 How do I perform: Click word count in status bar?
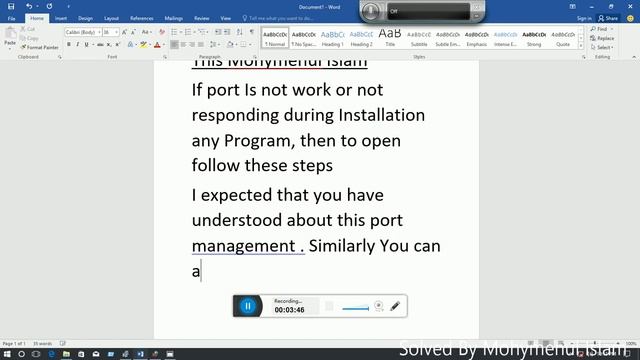pyautogui.click(x=42, y=344)
